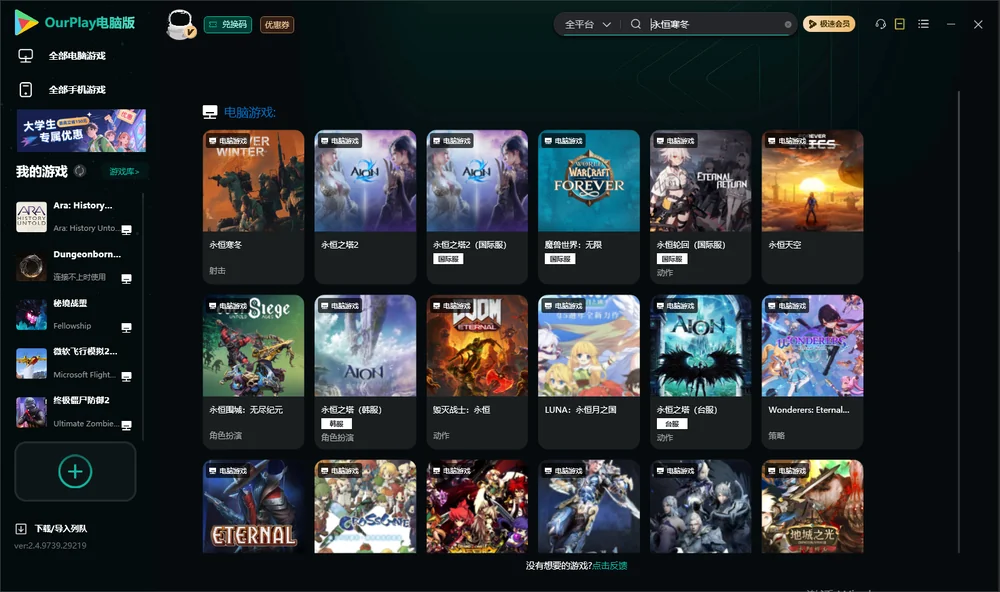Focus the search field containing 永恒寒冬
The image size is (1000, 592).
[x=714, y=24]
